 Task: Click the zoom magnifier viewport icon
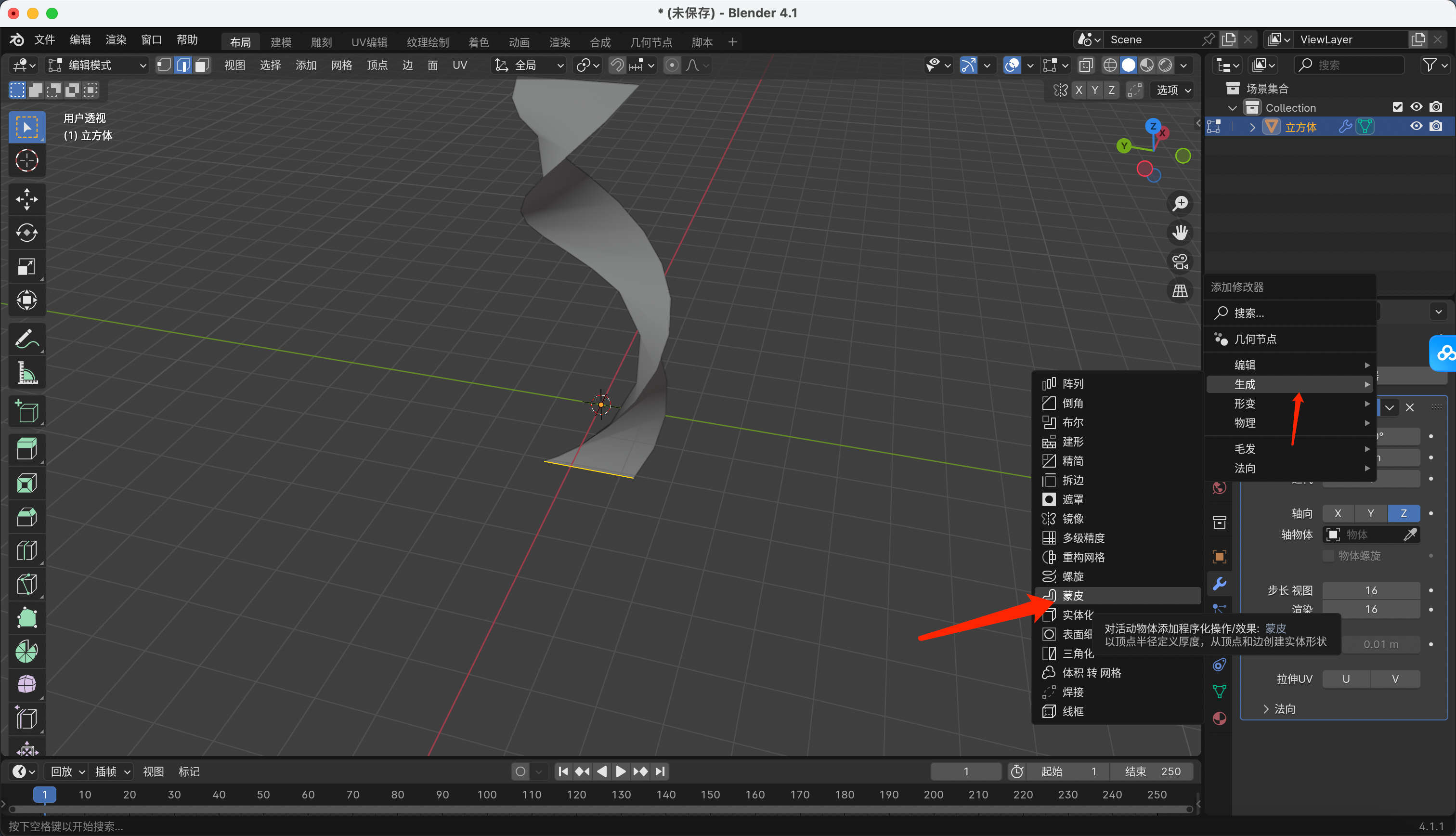tap(1180, 203)
